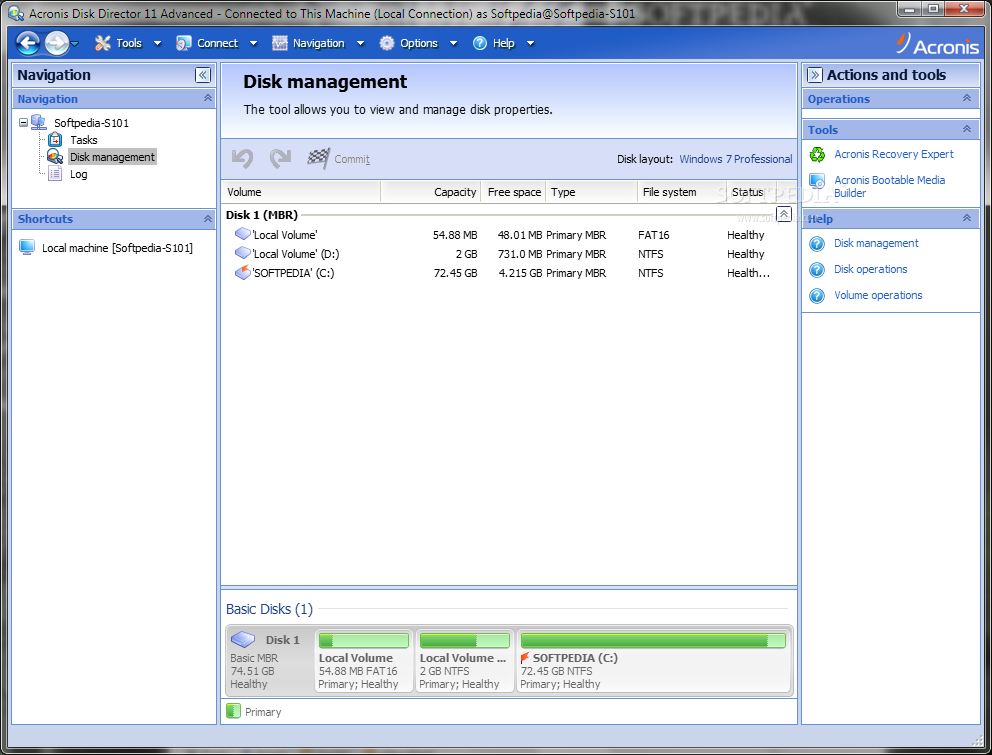Click the Redo arrow icon
This screenshot has width=992, height=755.
click(280, 158)
